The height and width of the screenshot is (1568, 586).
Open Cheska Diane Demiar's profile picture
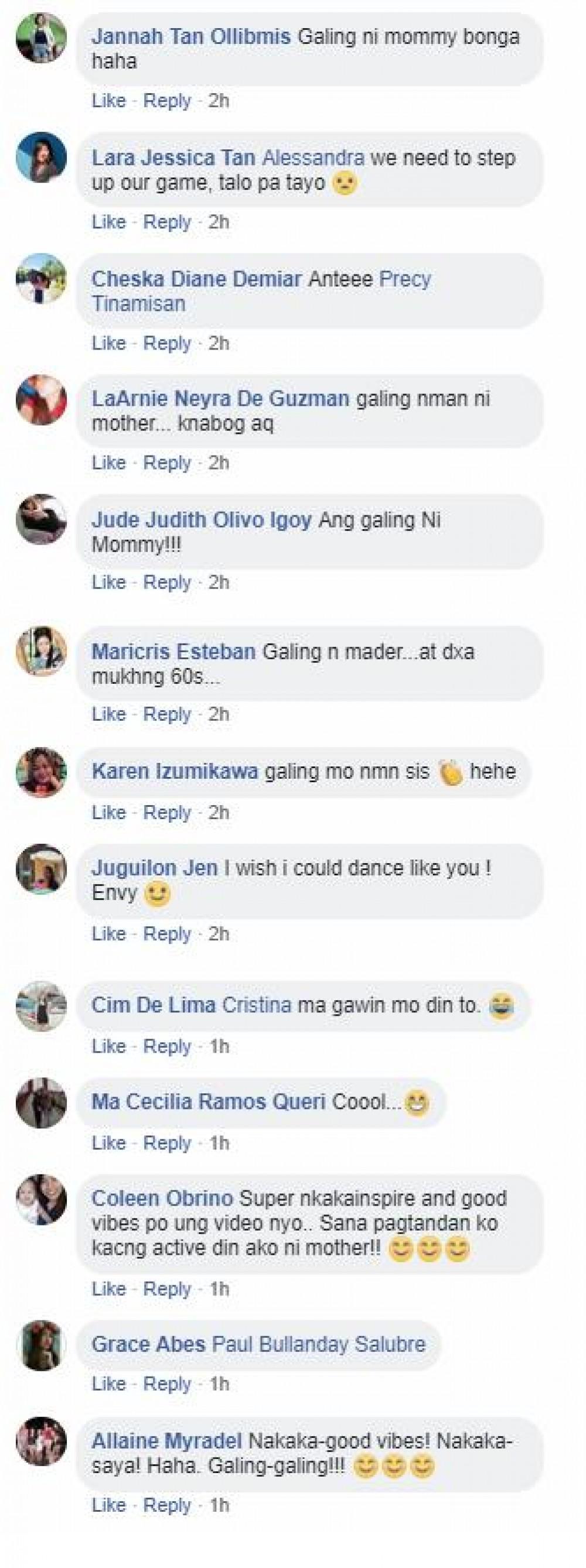click(41, 278)
